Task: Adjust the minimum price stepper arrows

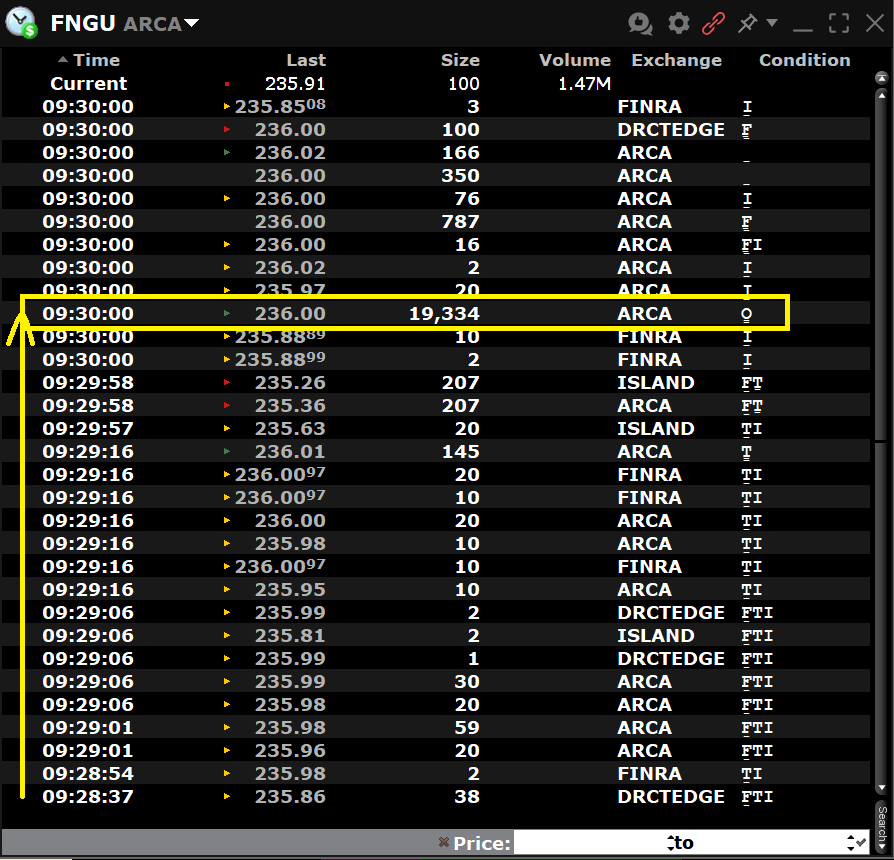Action: (670, 843)
